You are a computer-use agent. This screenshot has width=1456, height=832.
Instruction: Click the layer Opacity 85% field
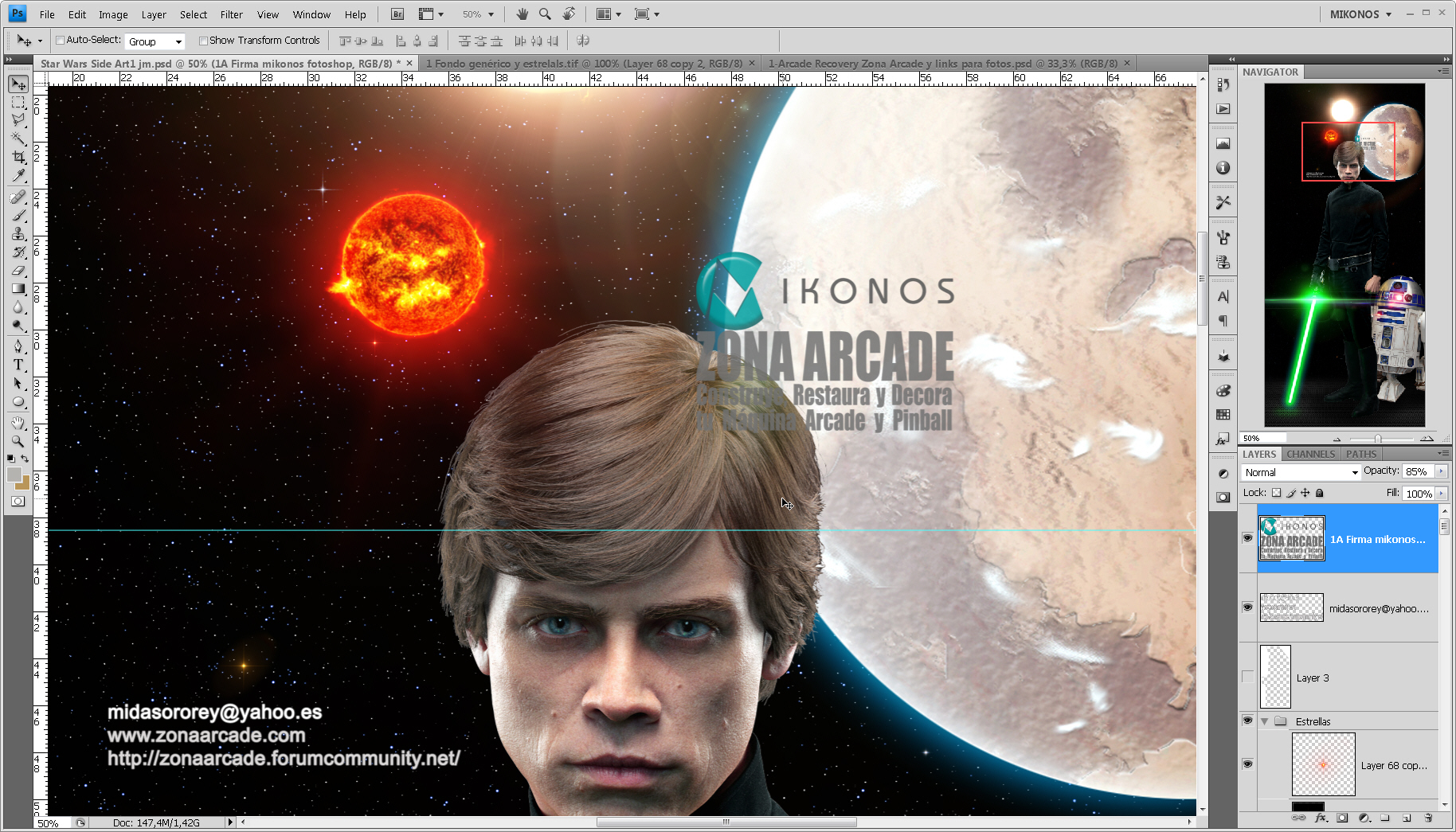tap(1419, 471)
